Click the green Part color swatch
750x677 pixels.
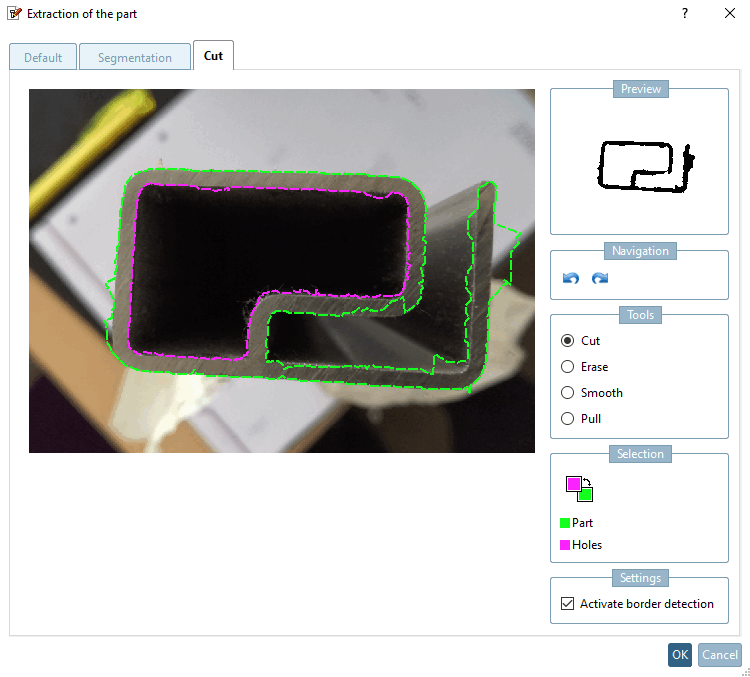coord(564,522)
